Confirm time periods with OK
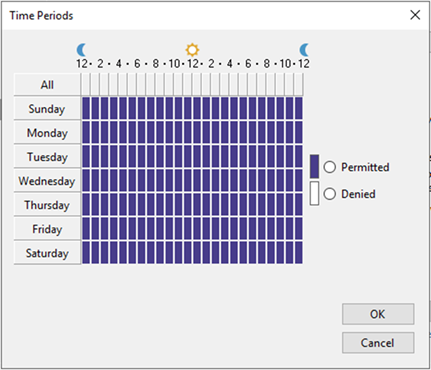Screen dimensions: 431x370 [378, 314]
